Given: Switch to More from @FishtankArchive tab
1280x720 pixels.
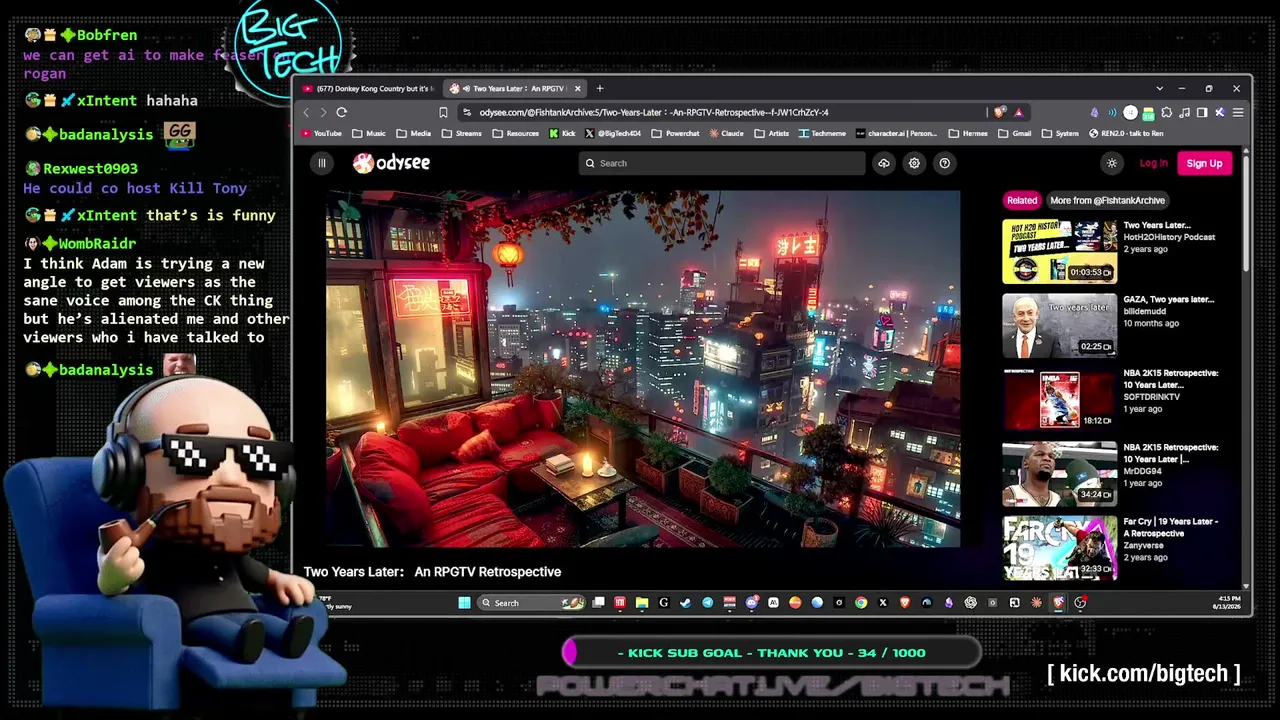Looking at the screenshot, I should (x=1107, y=200).
